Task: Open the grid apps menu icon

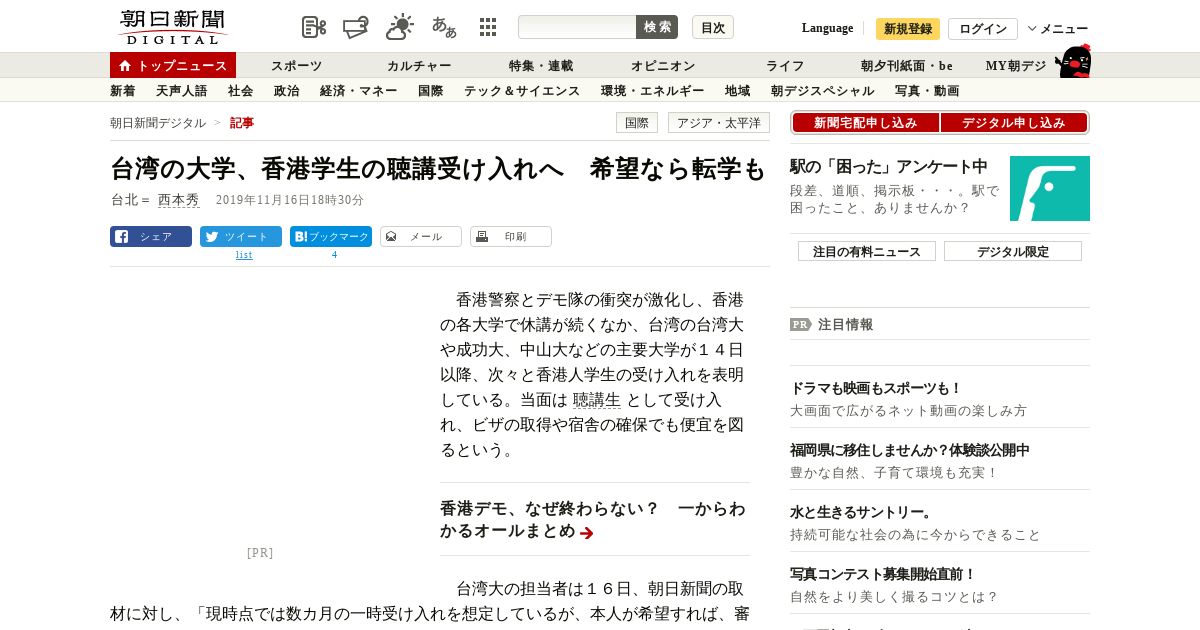Action: click(x=488, y=27)
